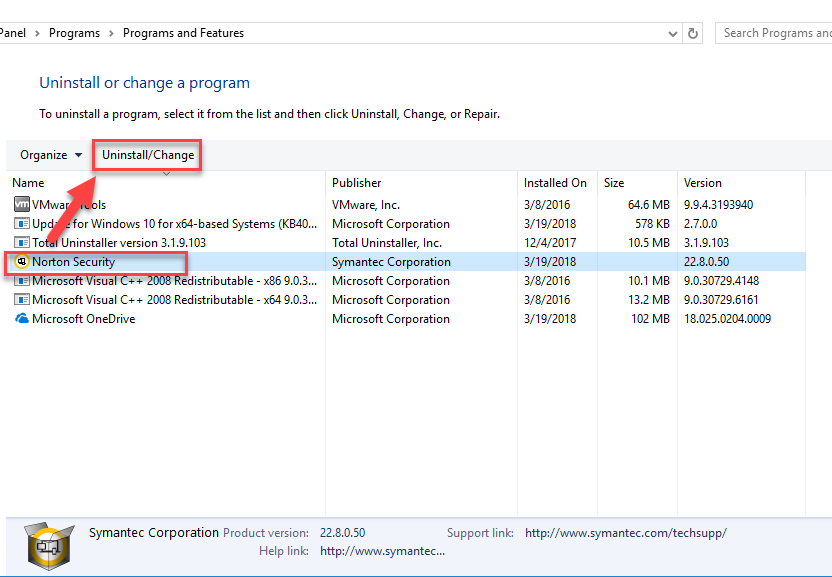The width and height of the screenshot is (832, 577).
Task: Select Update for Windows 10 x64-based Systems
Action: click(175, 223)
